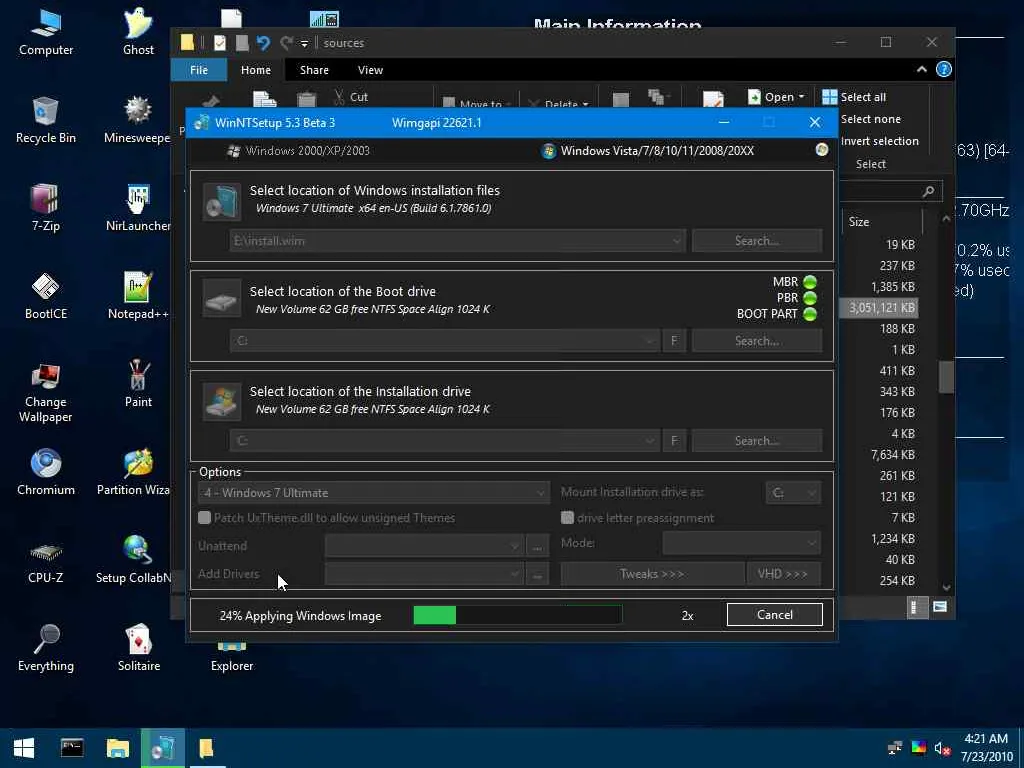Select the 3,051,121 KB file row

coord(878,308)
